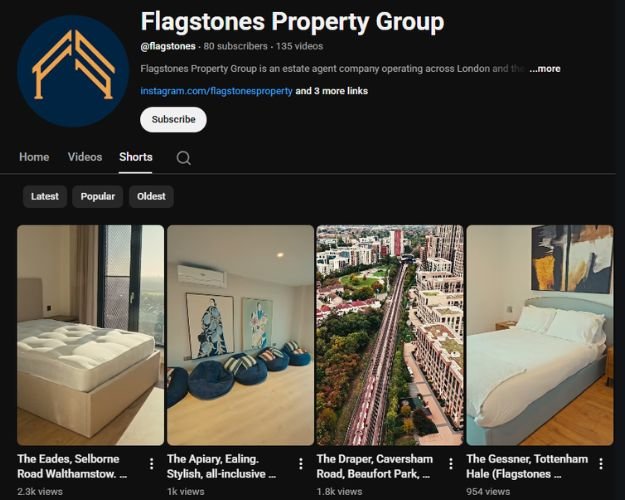Open options menu for The Apiary short
Viewport: 625px width, 500px height.
[x=301, y=464]
